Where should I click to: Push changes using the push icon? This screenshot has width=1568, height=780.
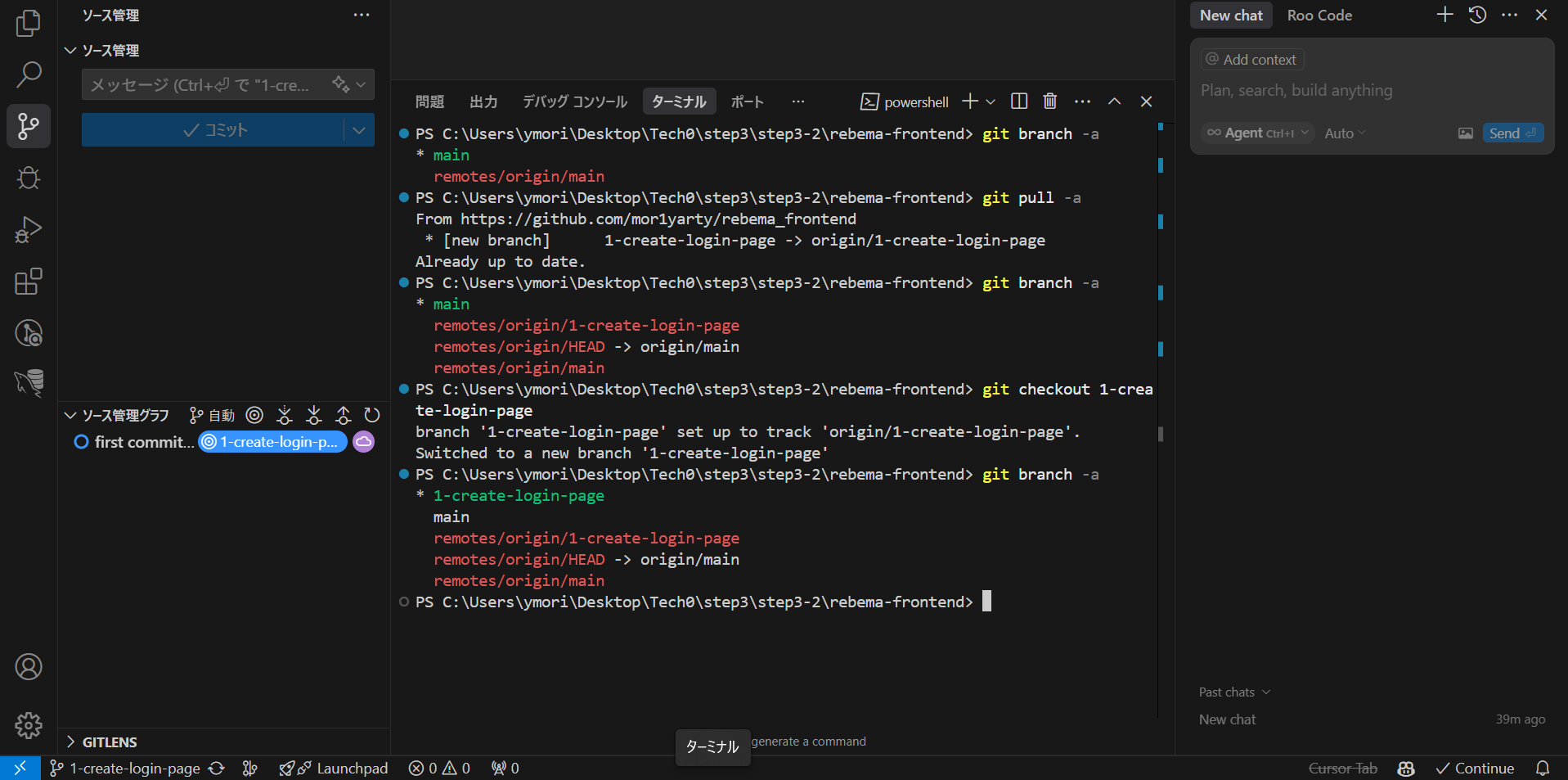coord(343,415)
